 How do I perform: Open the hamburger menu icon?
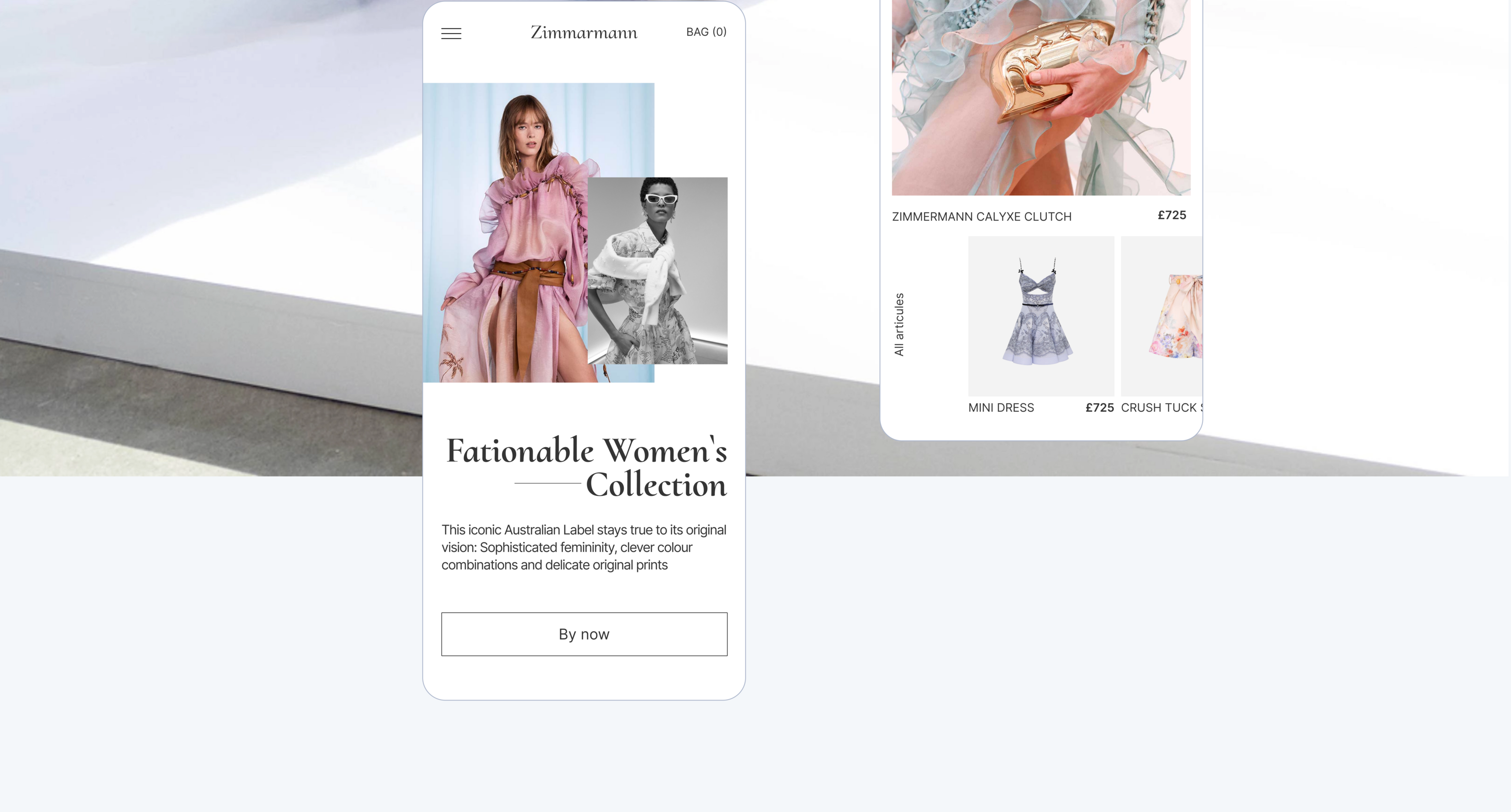point(451,34)
